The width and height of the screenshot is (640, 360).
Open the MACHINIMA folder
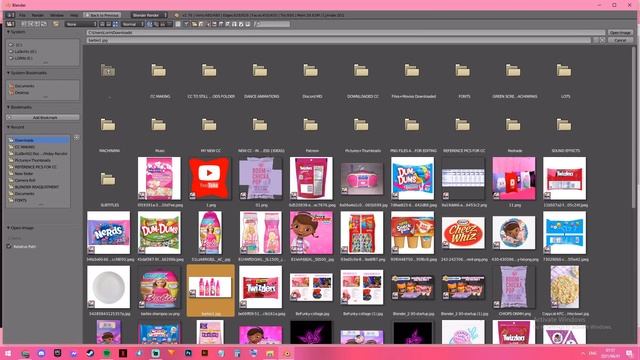[x=108, y=125]
